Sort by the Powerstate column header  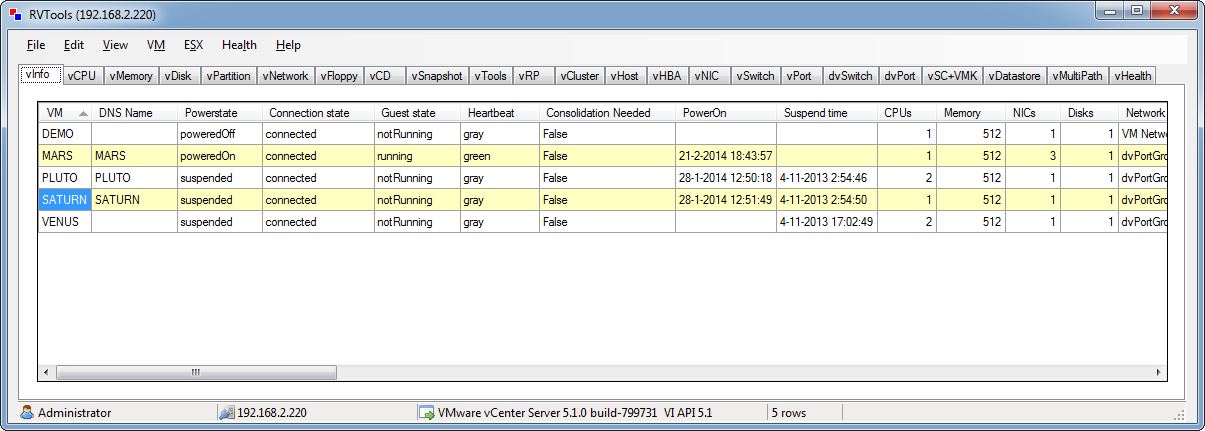(x=210, y=113)
